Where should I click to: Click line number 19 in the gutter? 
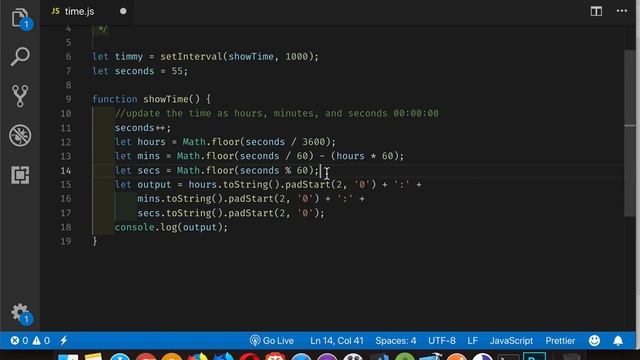(x=65, y=241)
